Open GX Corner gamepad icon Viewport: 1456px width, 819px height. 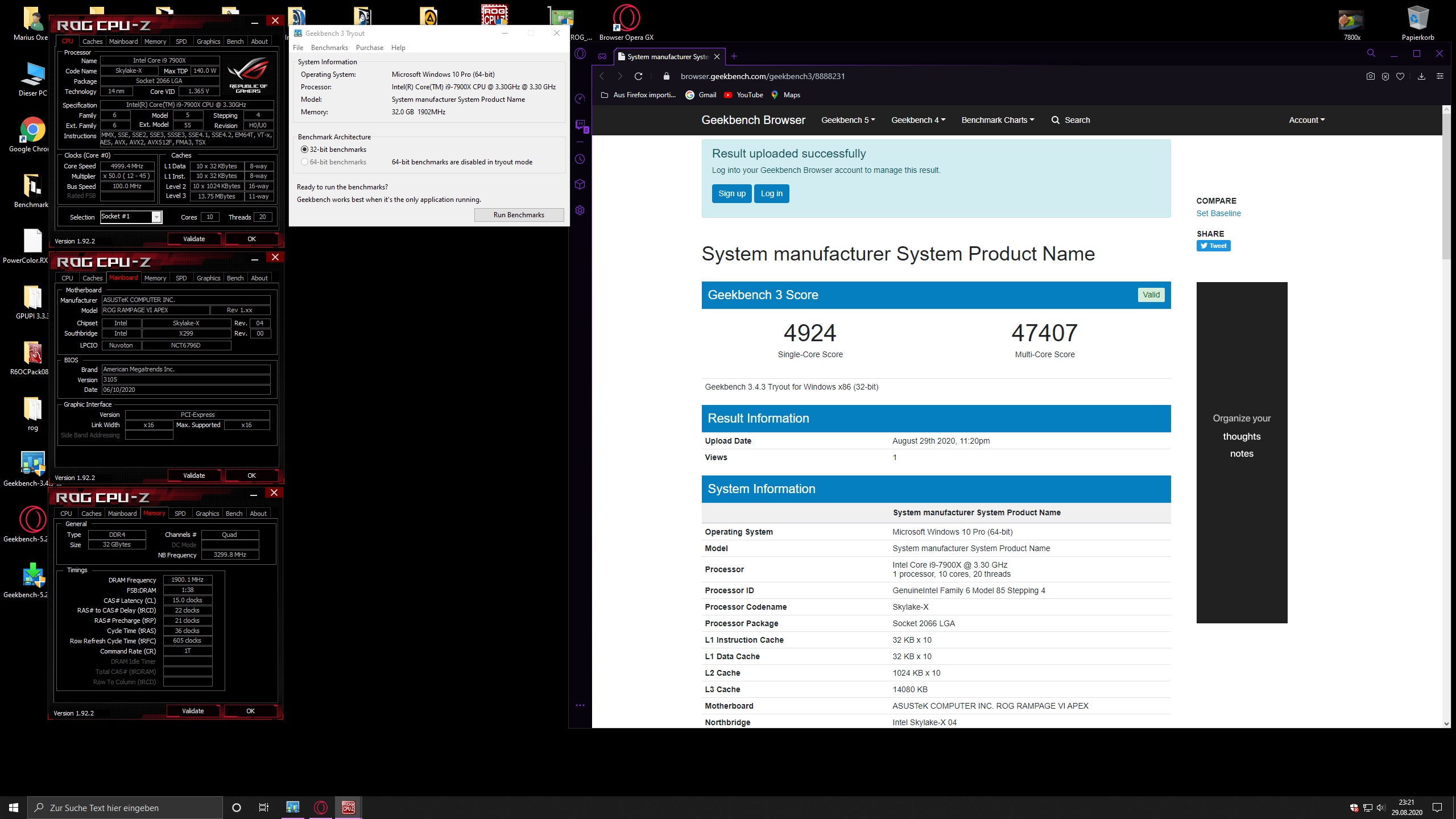coord(602,56)
